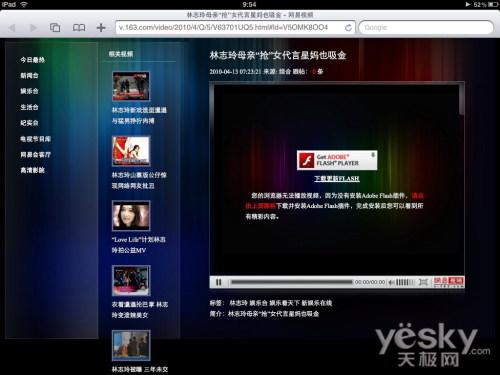Click the 林志玲 tag below the player
500x375 pixels.
click(x=238, y=303)
